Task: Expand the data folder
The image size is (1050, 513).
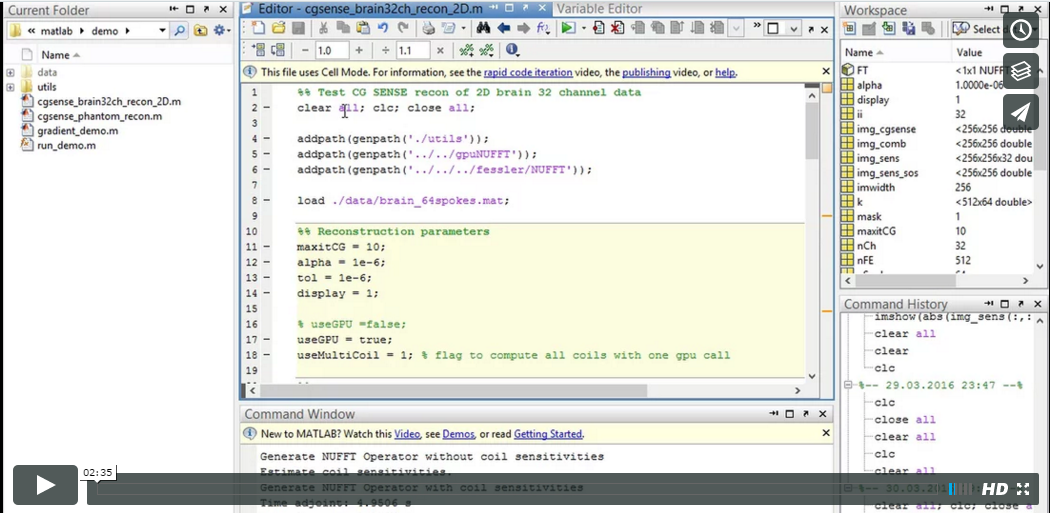Action: tap(10, 72)
